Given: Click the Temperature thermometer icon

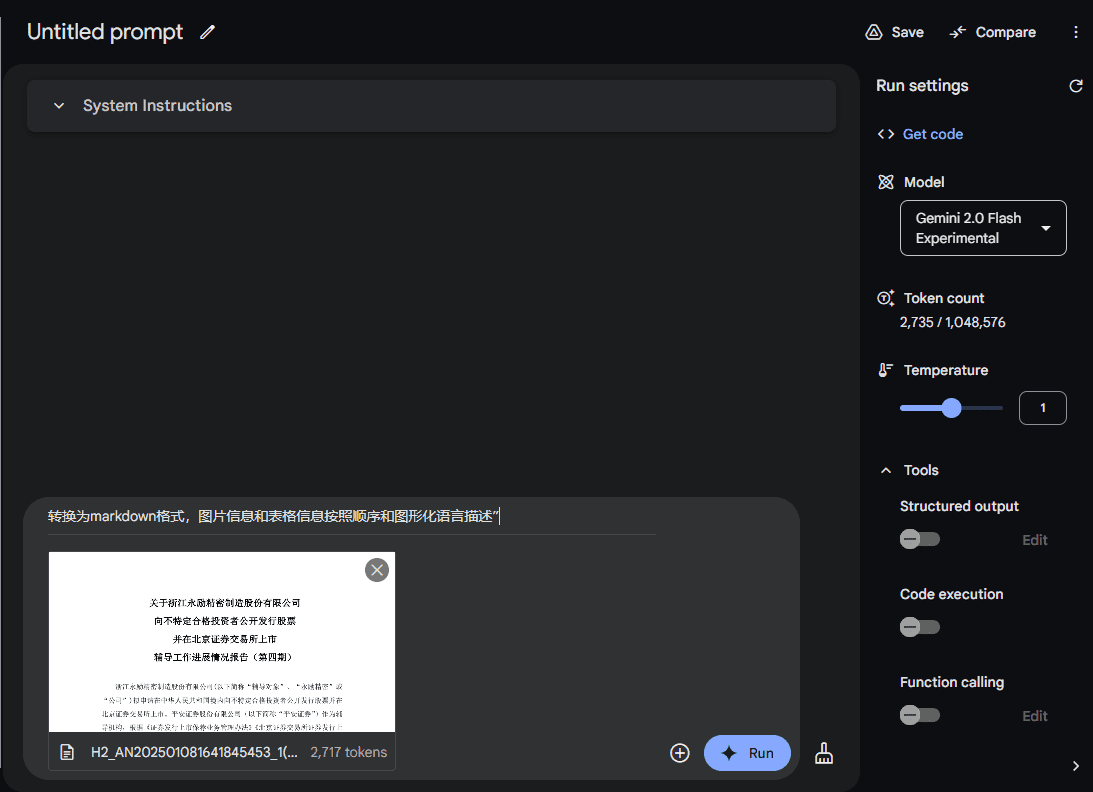Looking at the screenshot, I should point(885,370).
